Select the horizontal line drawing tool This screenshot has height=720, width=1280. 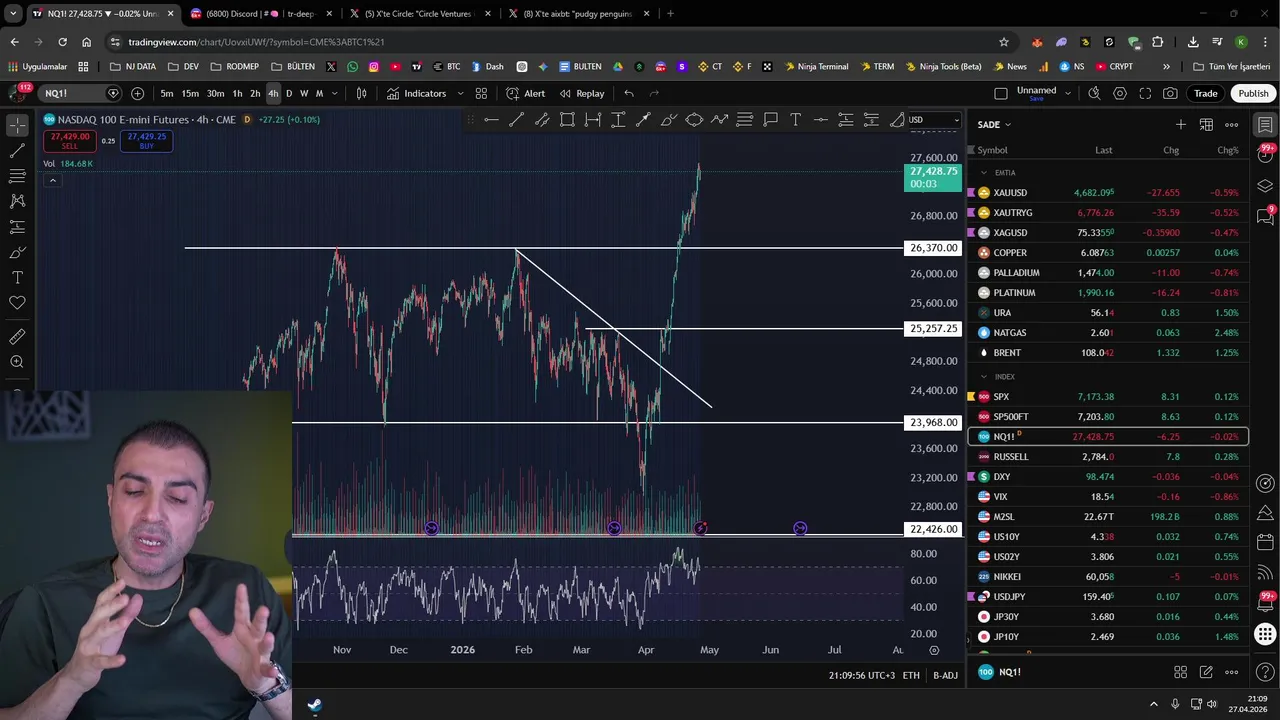pyautogui.click(x=491, y=120)
